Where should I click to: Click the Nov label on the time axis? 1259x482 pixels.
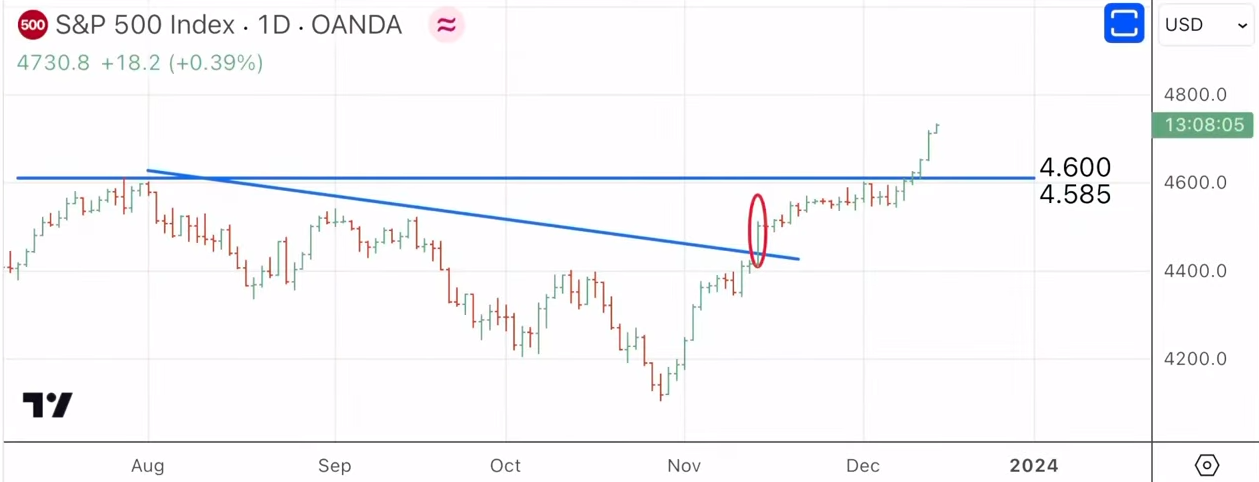pyautogui.click(x=685, y=466)
